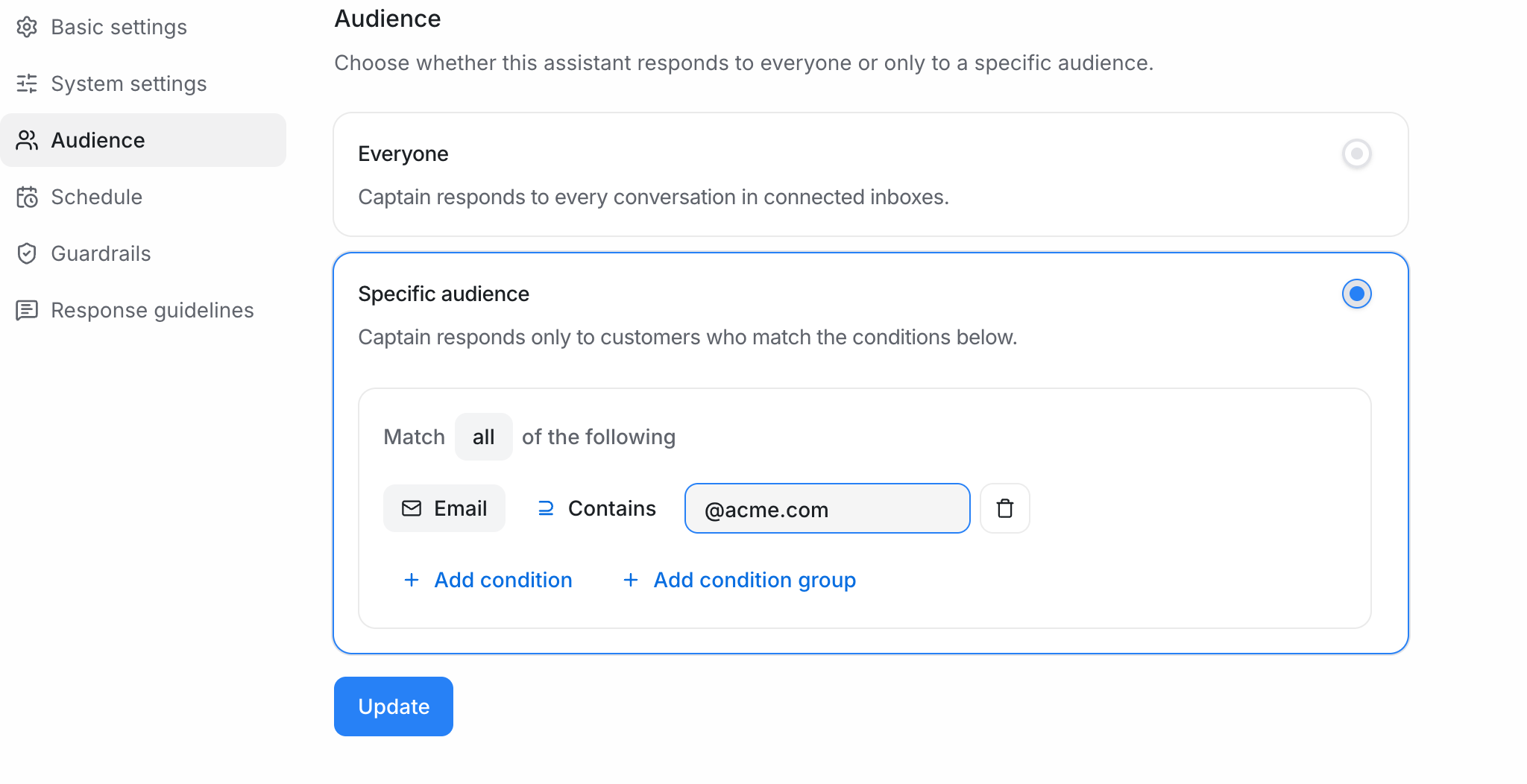Click 'Captain responds to every conversation' description
The image size is (1527, 784).
pyautogui.click(x=654, y=197)
